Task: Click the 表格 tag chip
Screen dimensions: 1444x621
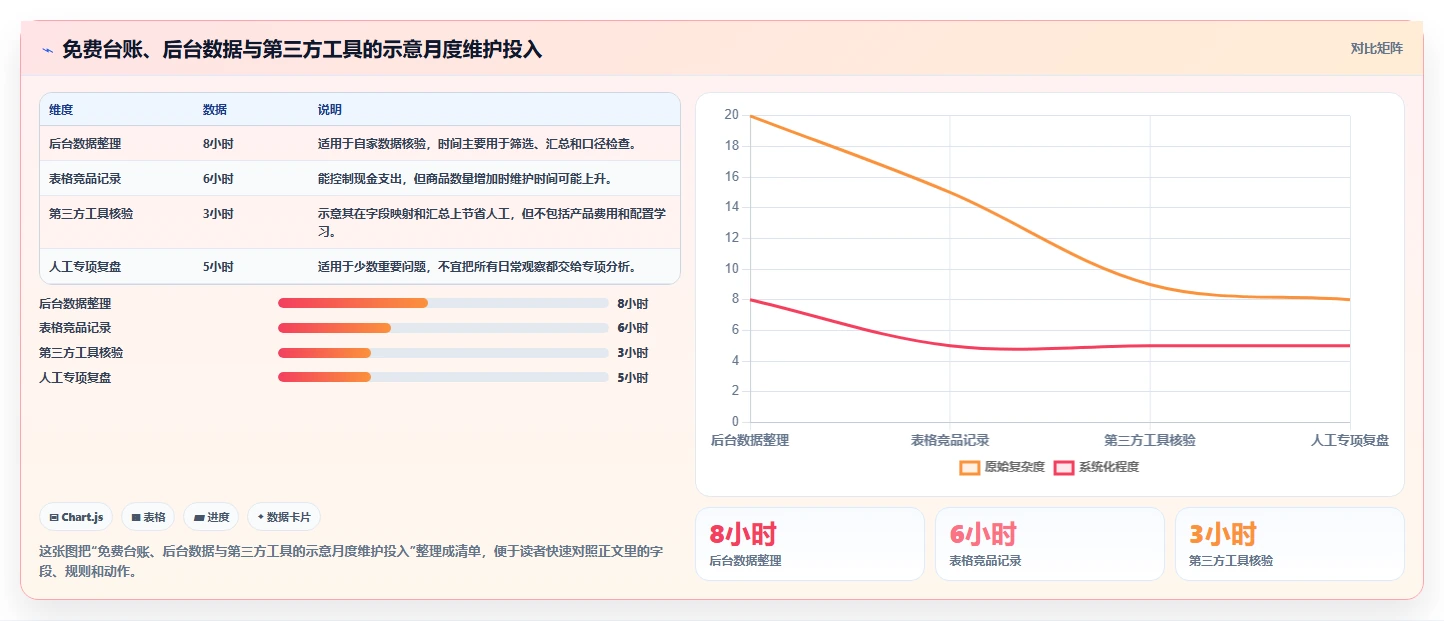Action: 148,517
